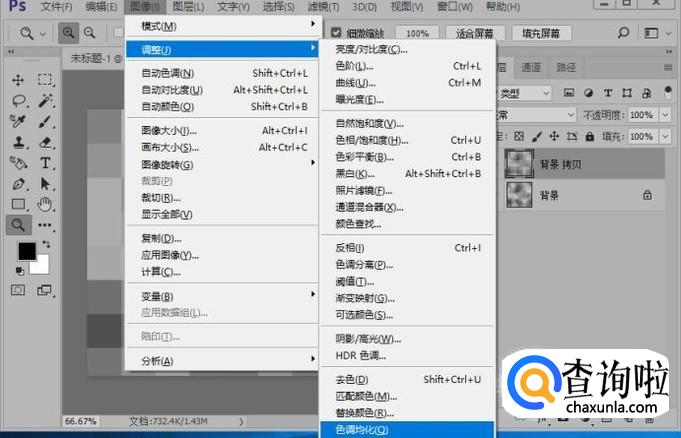Switch to the 通道 tab
681x438 pixels.
tap(531, 67)
